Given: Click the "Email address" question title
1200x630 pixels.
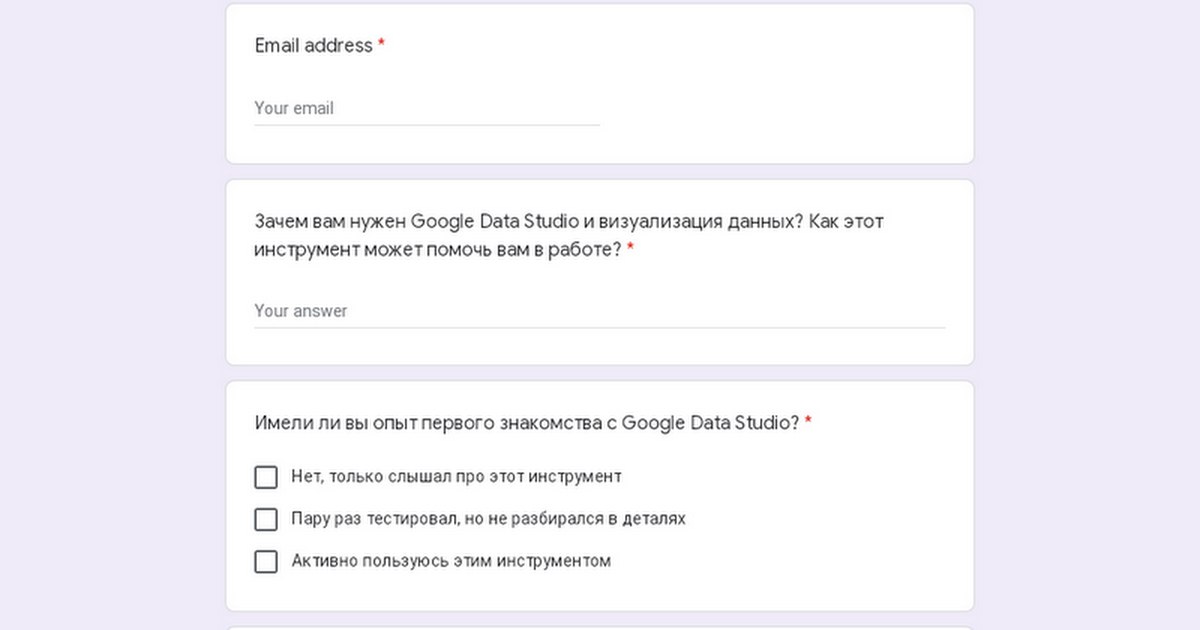Looking at the screenshot, I should (313, 46).
